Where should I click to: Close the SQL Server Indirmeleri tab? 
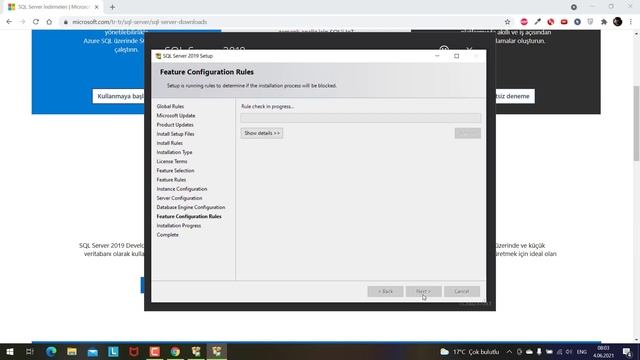pyautogui.click(x=97, y=7)
